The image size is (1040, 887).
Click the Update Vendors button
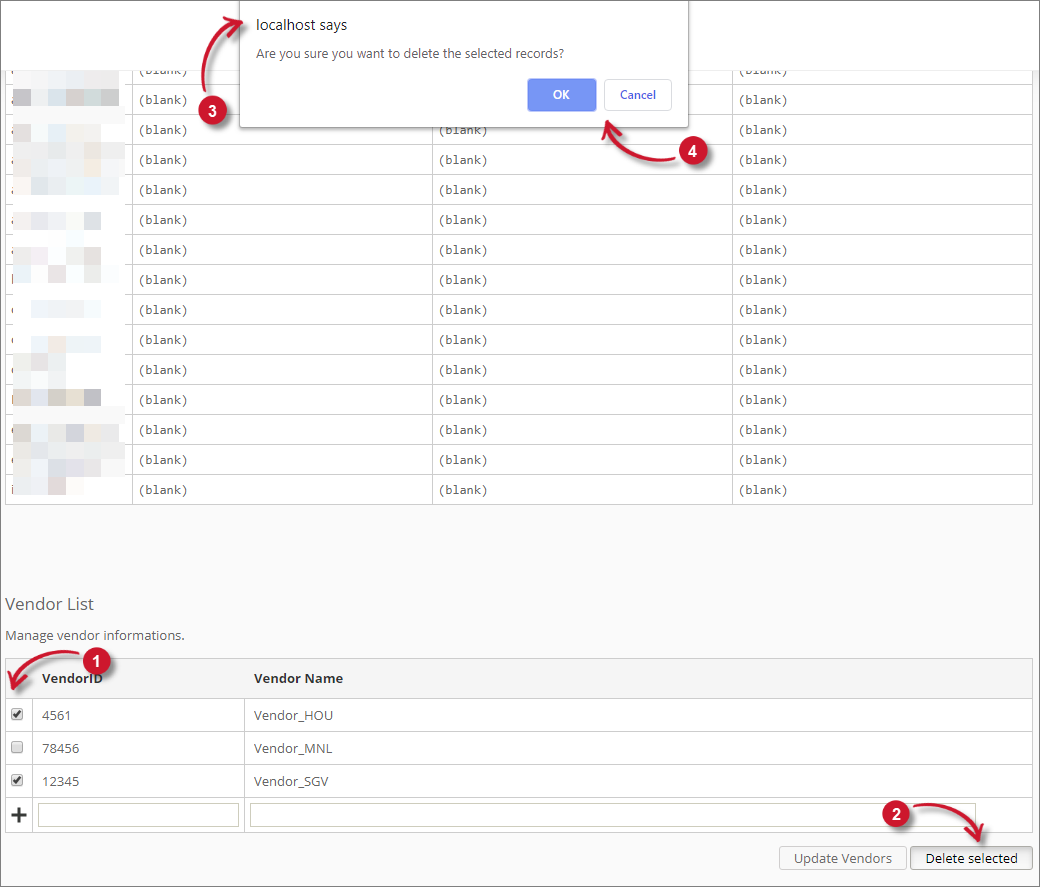(x=842, y=858)
